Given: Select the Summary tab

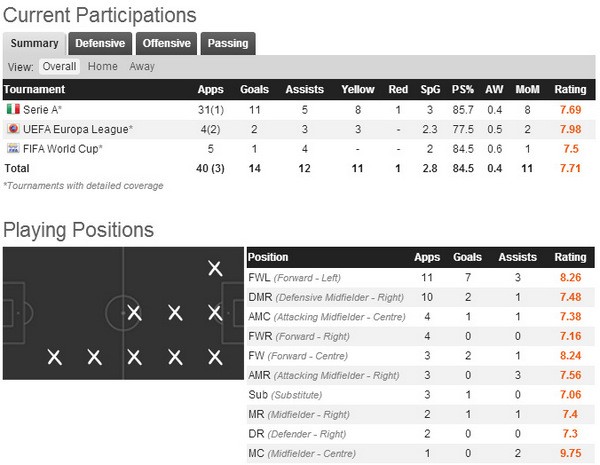Looking at the screenshot, I should (34, 43).
